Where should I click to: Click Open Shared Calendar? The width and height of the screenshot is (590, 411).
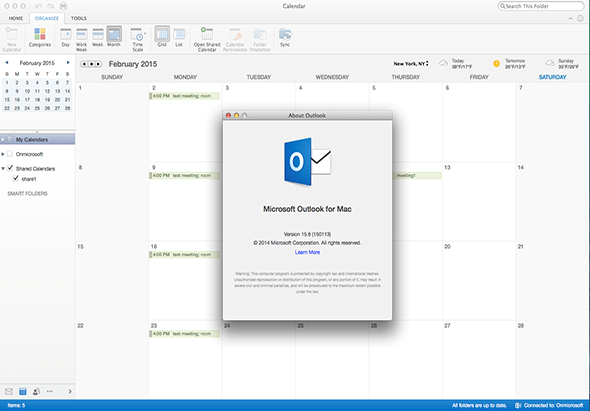pyautogui.click(x=207, y=39)
